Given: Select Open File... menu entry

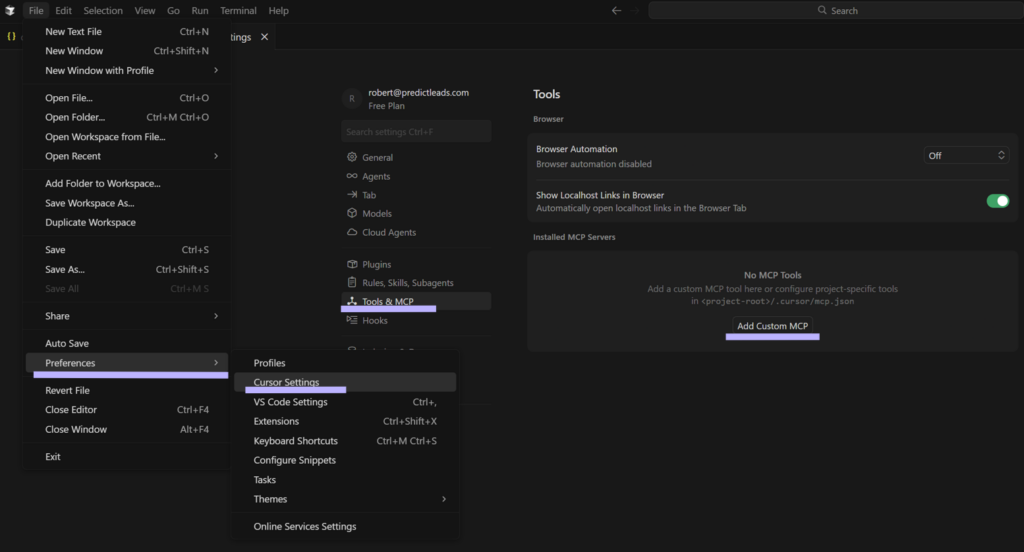Looking at the screenshot, I should pyautogui.click(x=127, y=98).
